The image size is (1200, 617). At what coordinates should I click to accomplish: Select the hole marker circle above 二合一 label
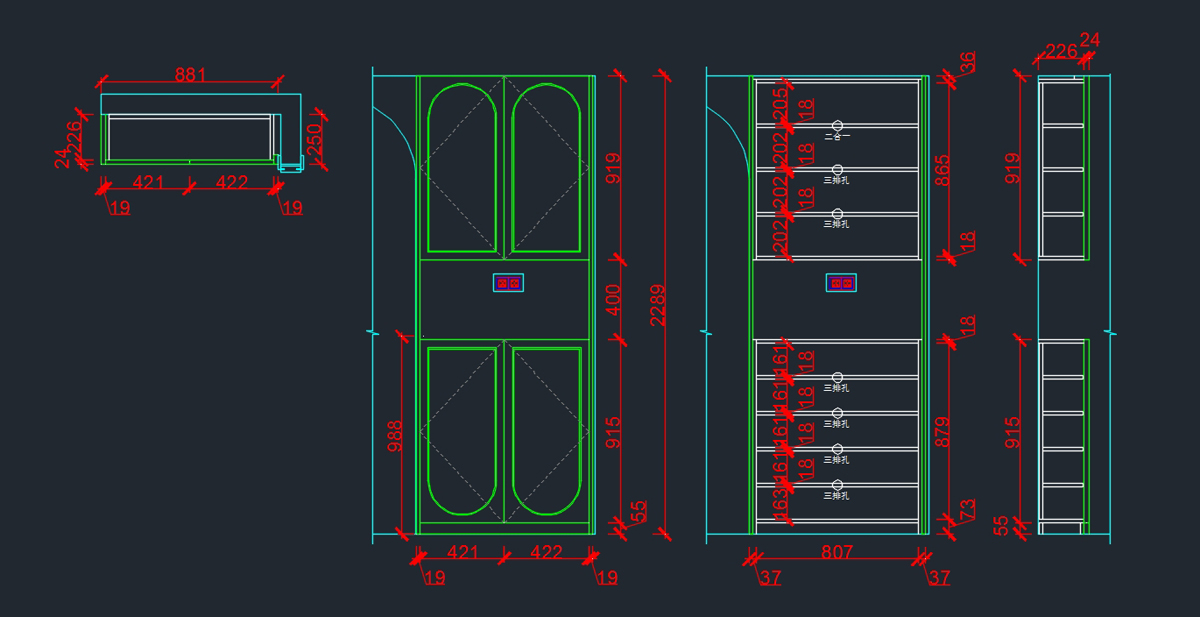pos(838,124)
